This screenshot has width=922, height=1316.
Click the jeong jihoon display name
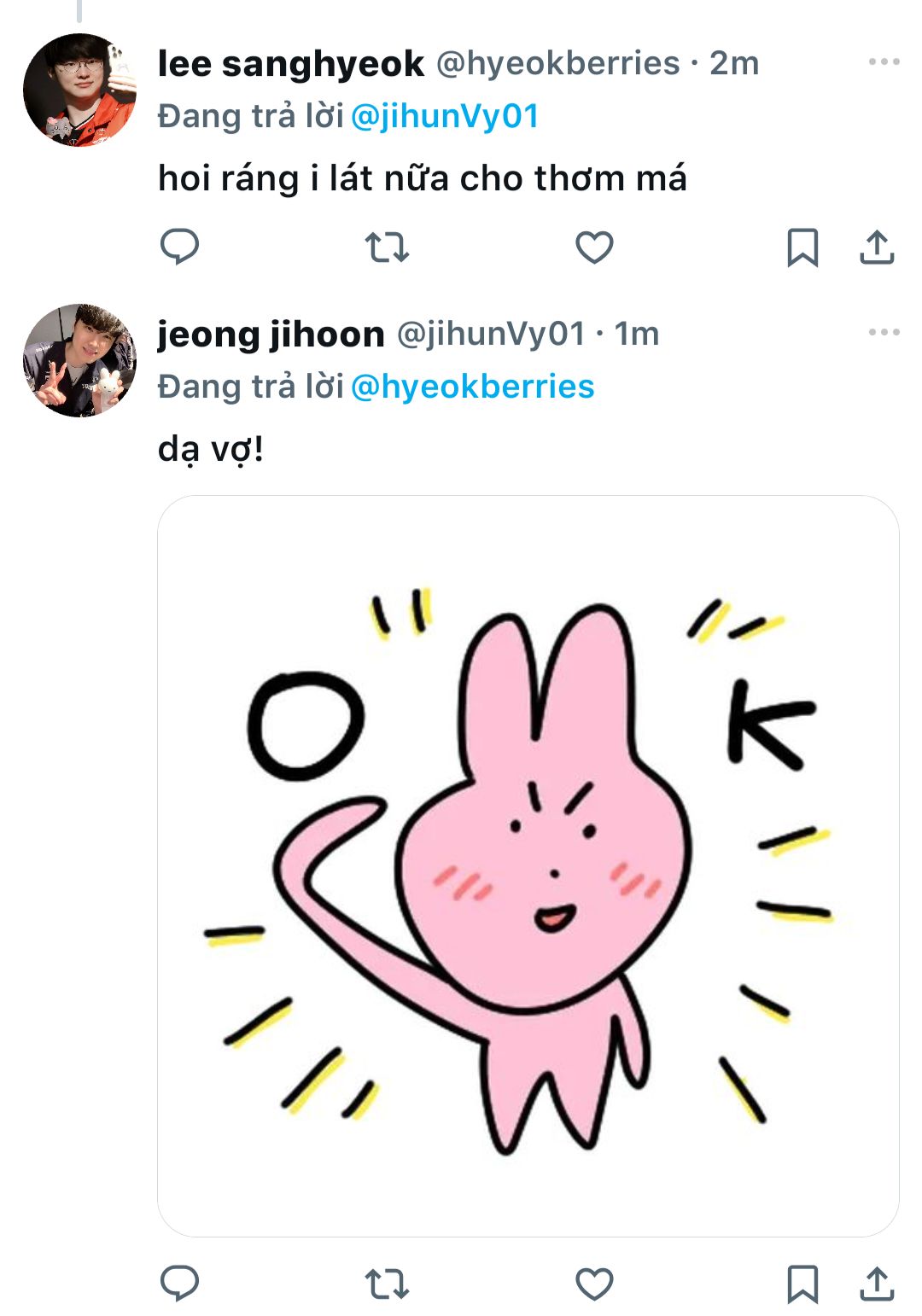[271, 334]
